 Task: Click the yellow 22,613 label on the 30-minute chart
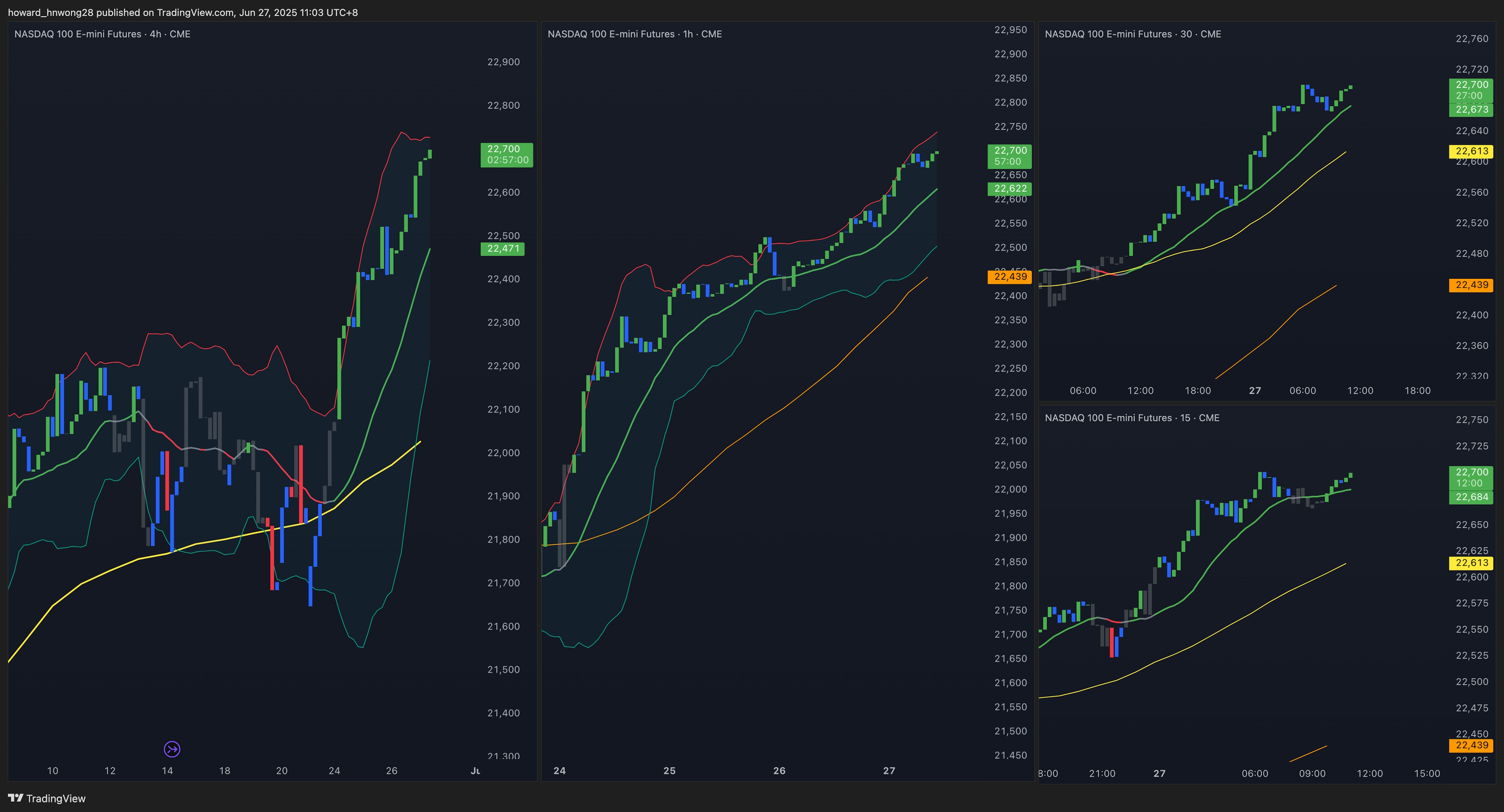[1471, 151]
